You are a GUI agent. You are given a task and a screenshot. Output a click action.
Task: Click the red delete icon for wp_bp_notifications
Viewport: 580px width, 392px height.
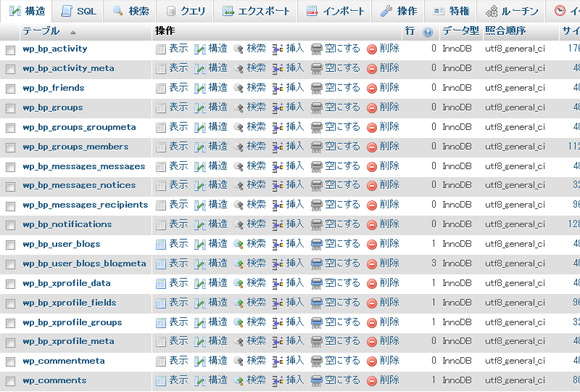point(372,225)
